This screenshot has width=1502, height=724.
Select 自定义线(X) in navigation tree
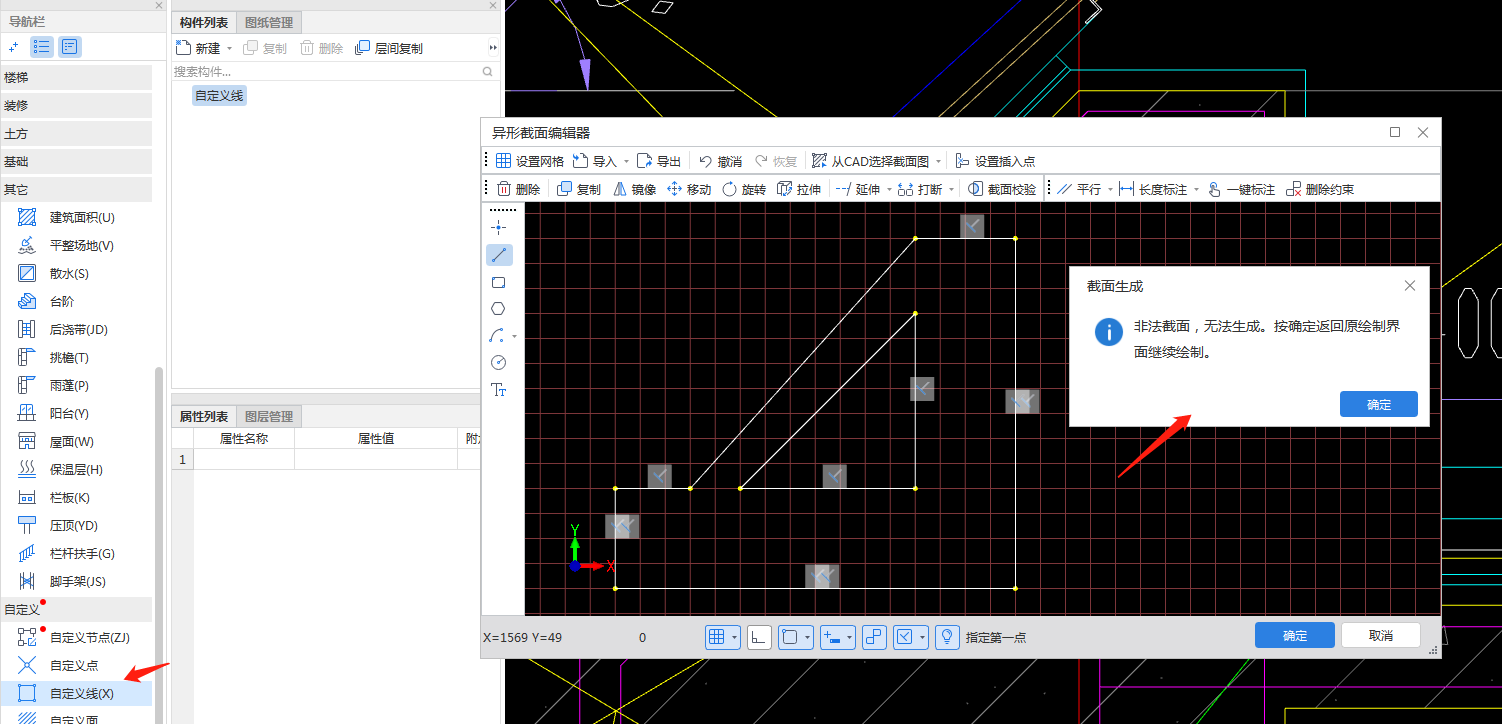tap(76, 693)
